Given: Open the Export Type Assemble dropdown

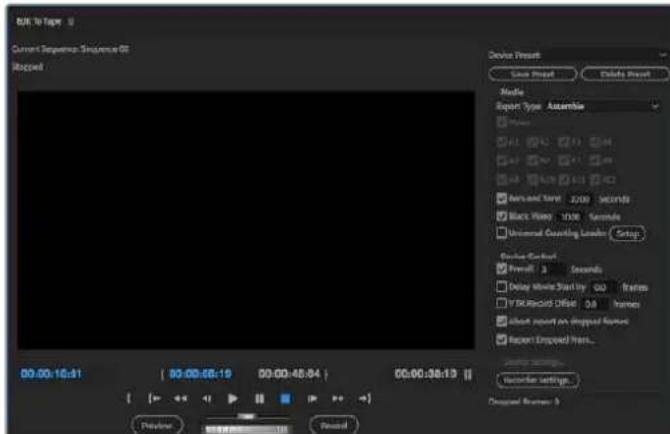Looking at the screenshot, I should pos(602,106).
